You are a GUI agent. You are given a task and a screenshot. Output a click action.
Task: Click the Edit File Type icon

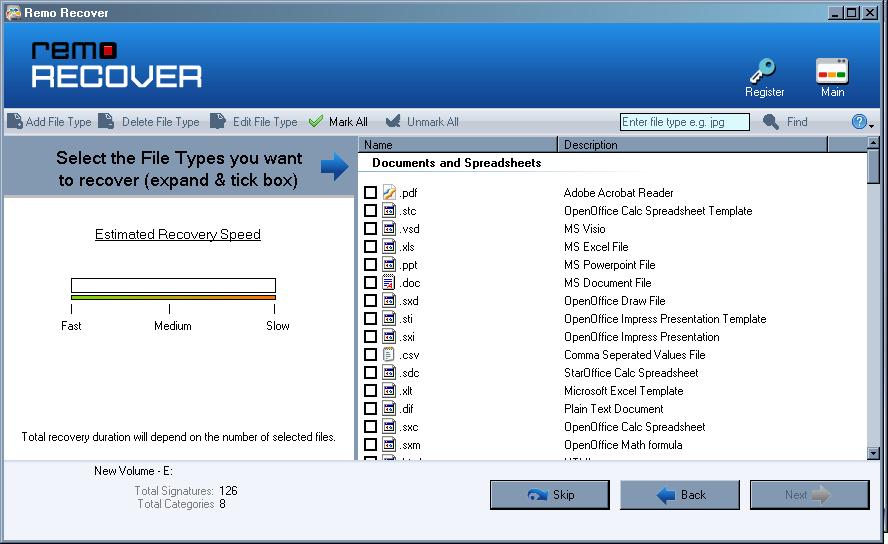click(217, 121)
